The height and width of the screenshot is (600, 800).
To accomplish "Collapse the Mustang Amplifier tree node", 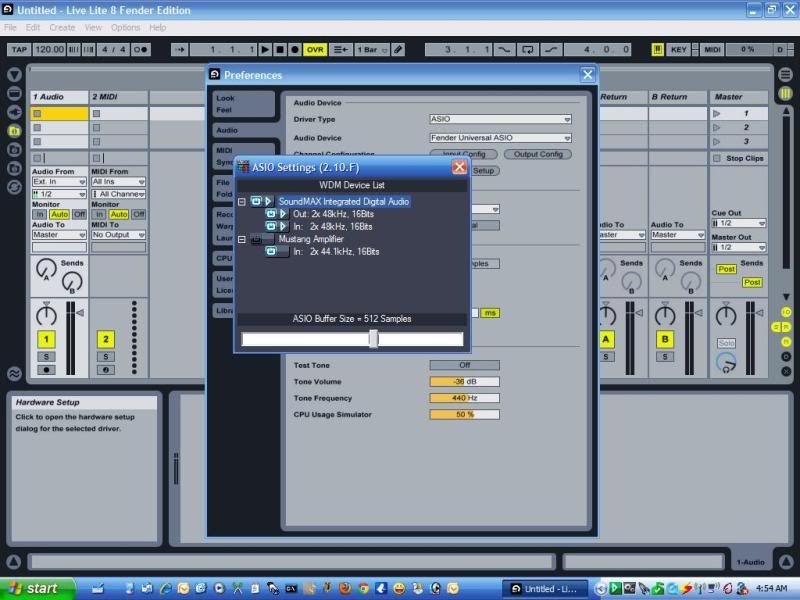I will pos(242,240).
